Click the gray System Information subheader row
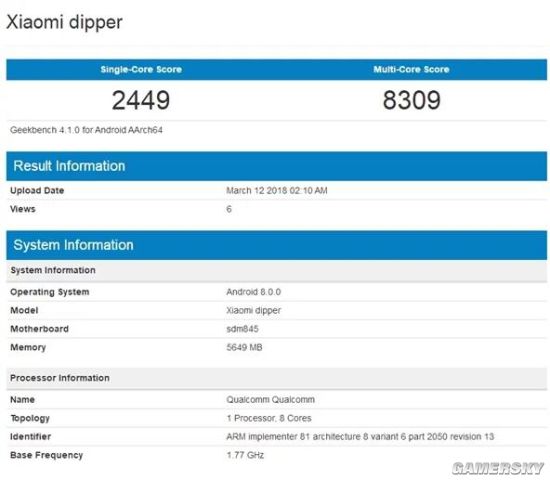550x480 pixels. pyautogui.click(x=276, y=271)
